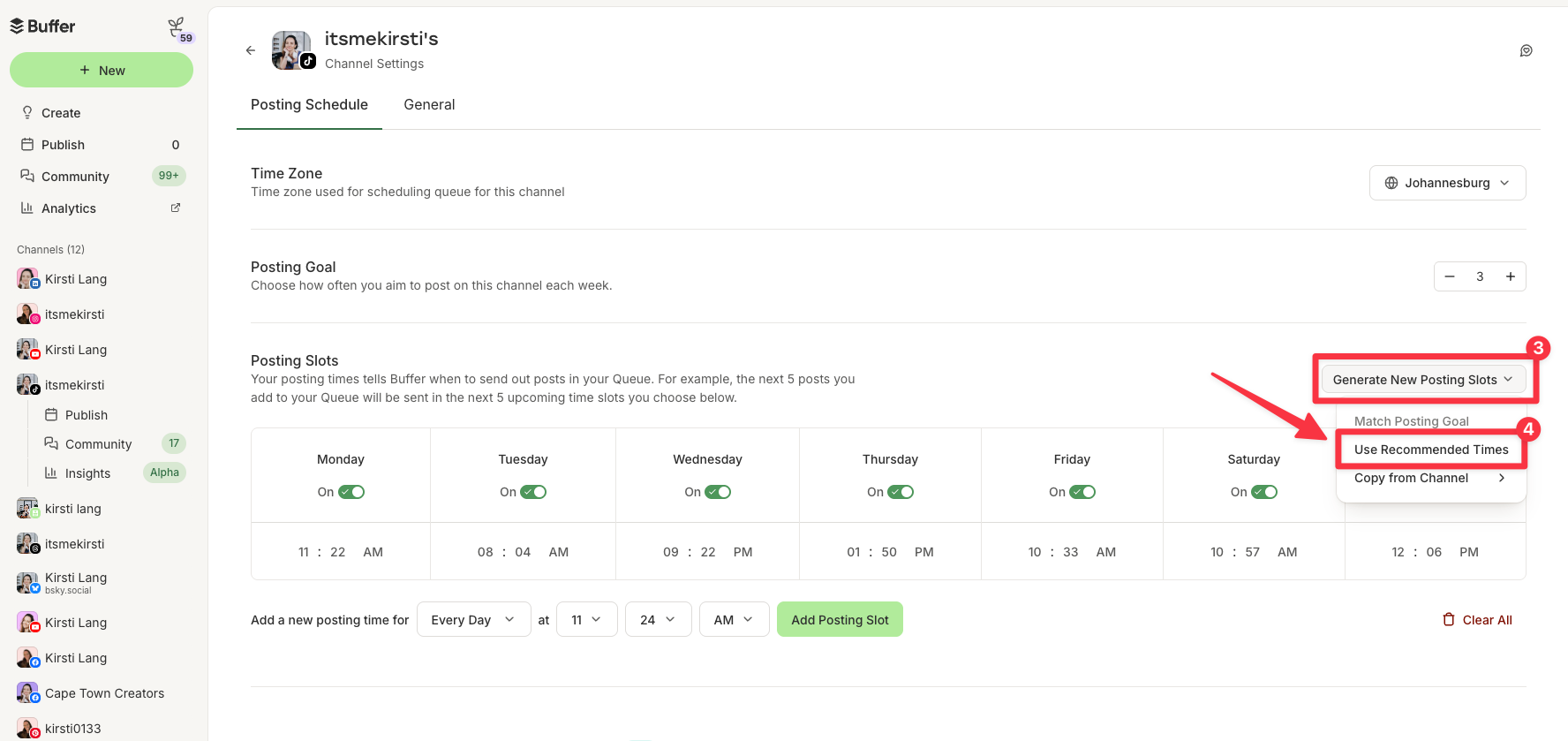The image size is (1568, 741).
Task: Open the Buffer Create section
Action: tap(60, 112)
